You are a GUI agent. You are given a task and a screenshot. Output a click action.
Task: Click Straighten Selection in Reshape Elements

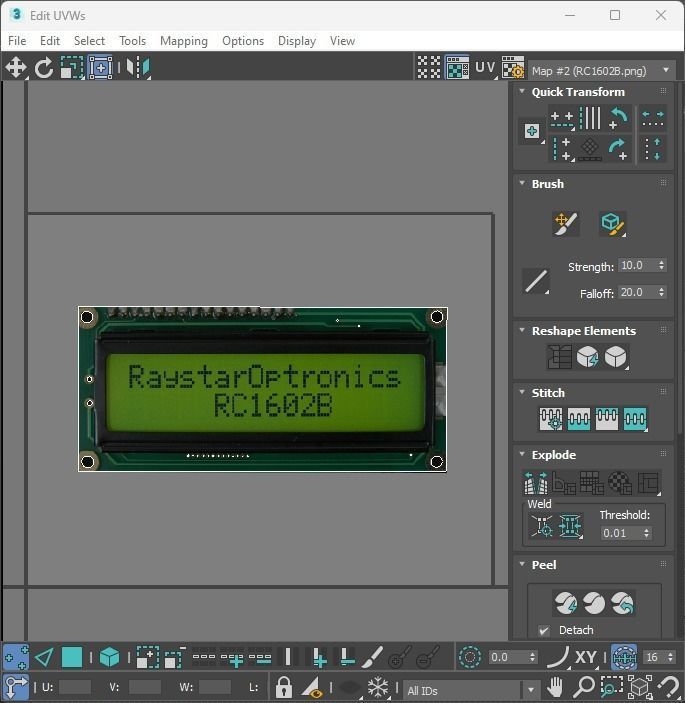coord(559,357)
